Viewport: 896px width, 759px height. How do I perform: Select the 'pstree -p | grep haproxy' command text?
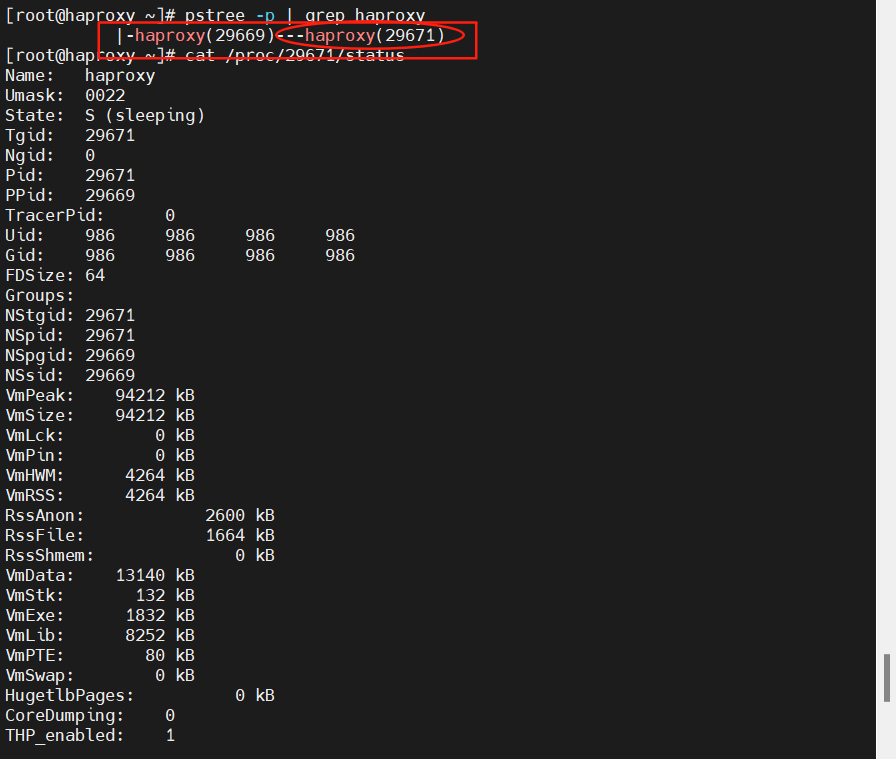[x=305, y=15]
